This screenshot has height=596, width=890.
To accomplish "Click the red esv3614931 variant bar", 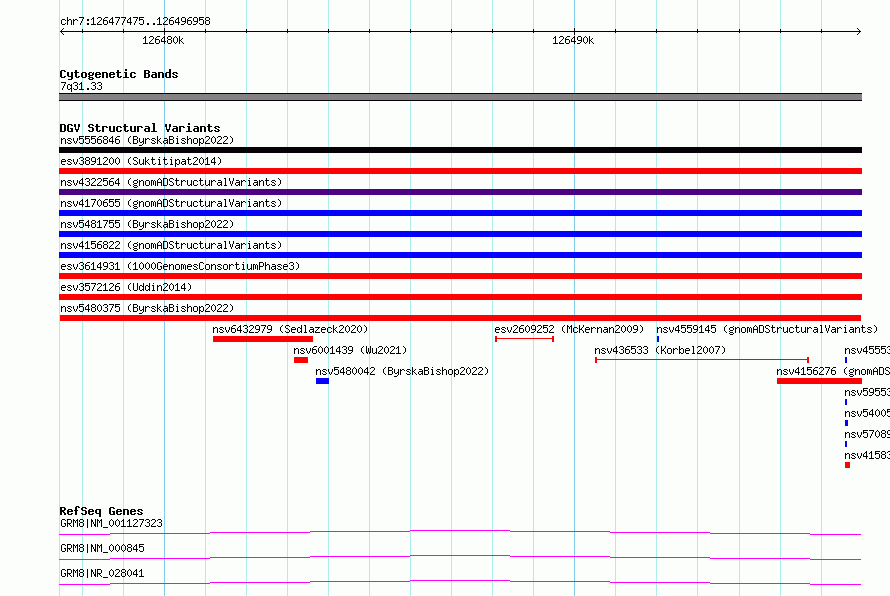I will [x=460, y=276].
